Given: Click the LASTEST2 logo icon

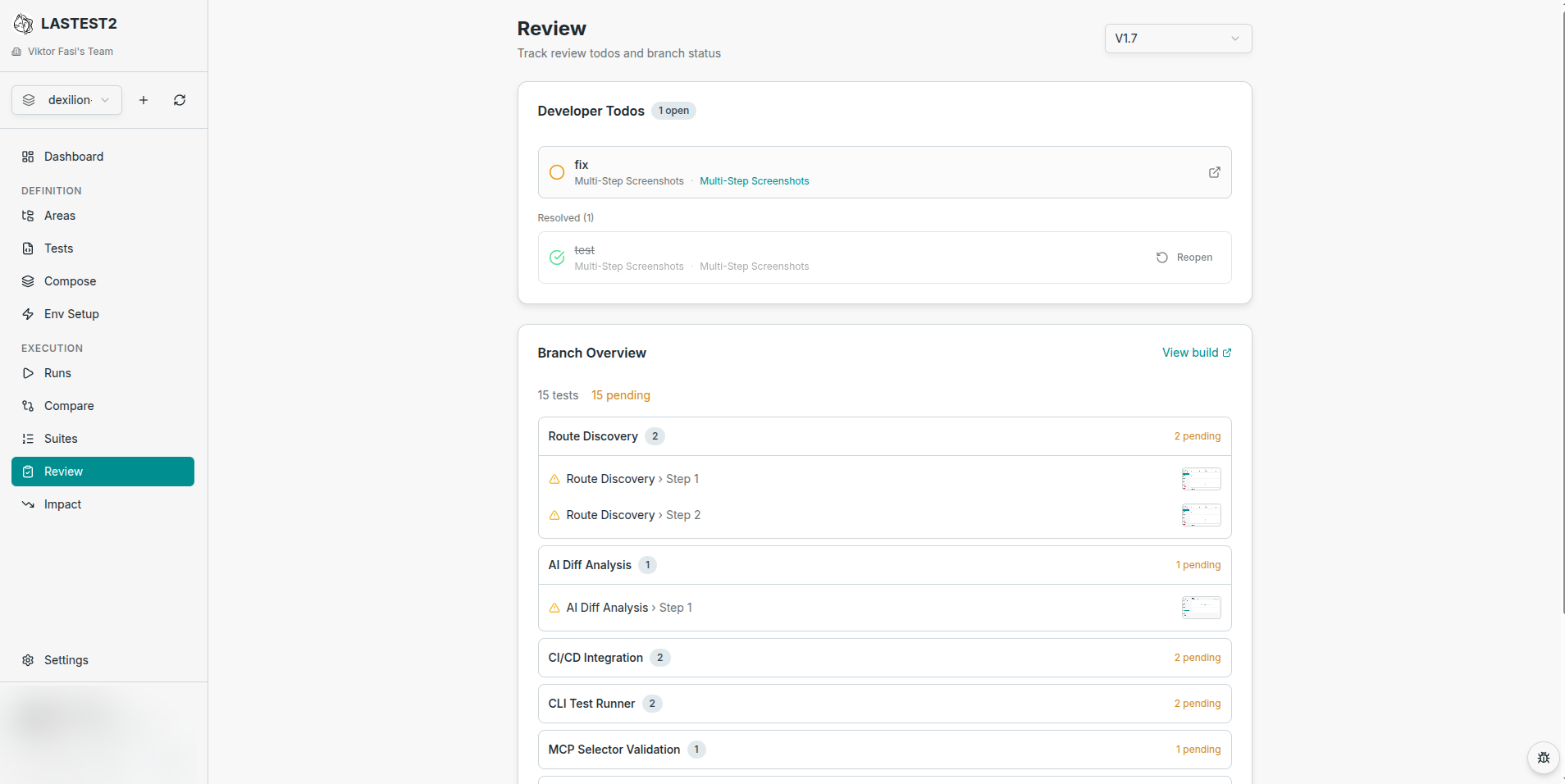Looking at the screenshot, I should (24, 24).
